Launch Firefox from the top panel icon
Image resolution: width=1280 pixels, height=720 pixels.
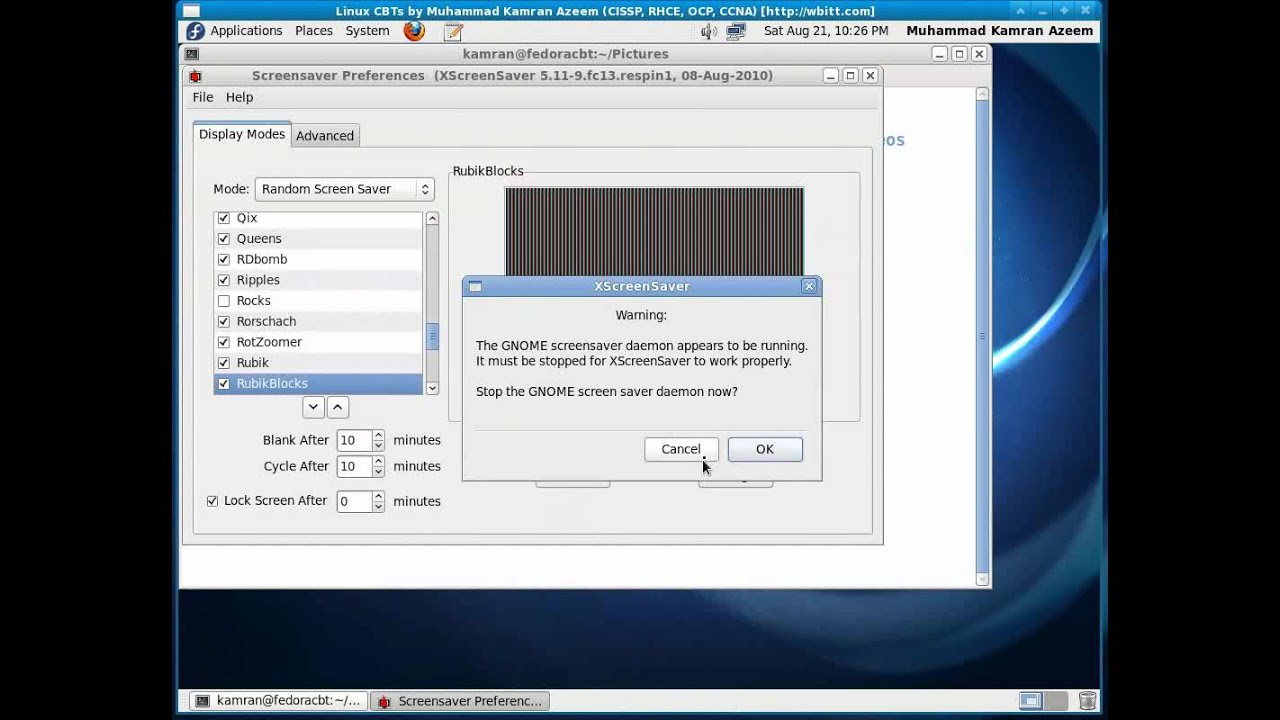click(x=414, y=31)
